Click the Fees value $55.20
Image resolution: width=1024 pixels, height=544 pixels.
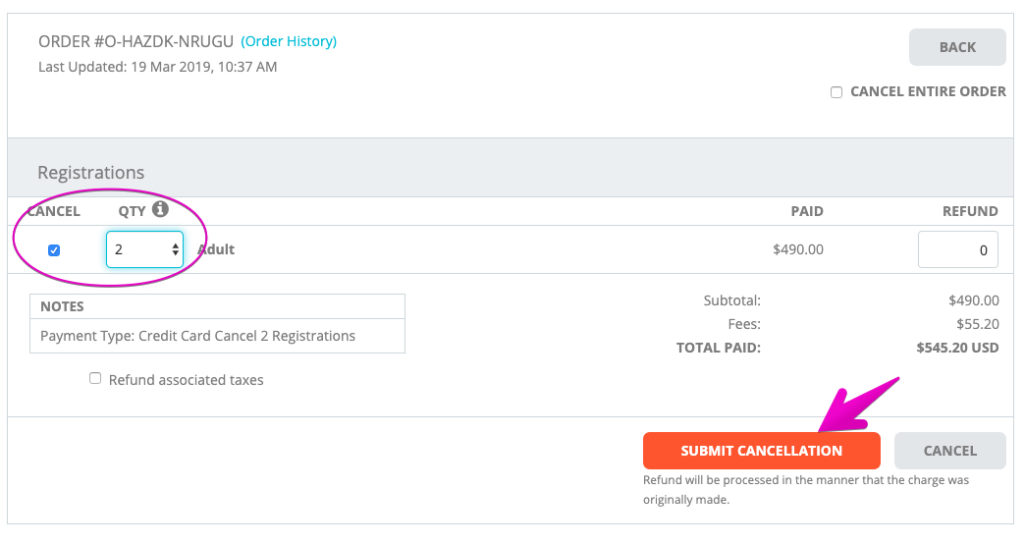tap(978, 324)
